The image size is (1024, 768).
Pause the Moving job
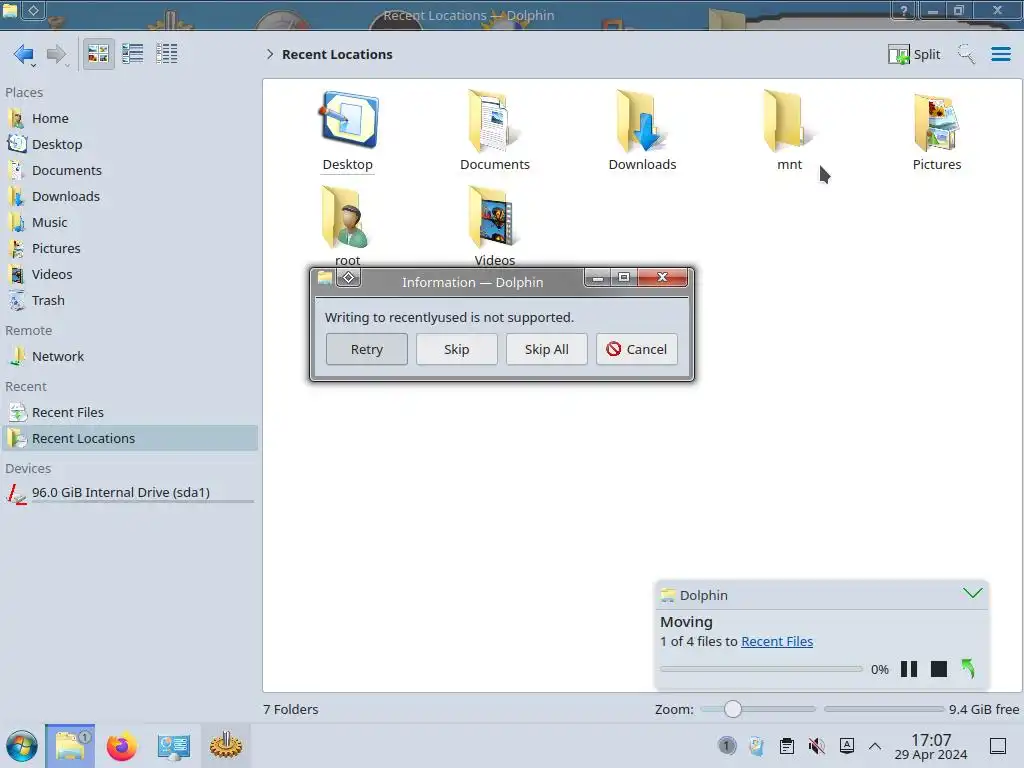[x=909, y=669]
